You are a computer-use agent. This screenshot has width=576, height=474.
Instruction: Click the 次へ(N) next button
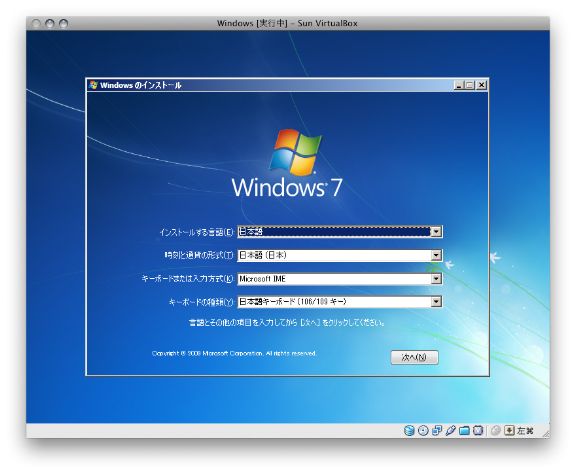(414, 357)
